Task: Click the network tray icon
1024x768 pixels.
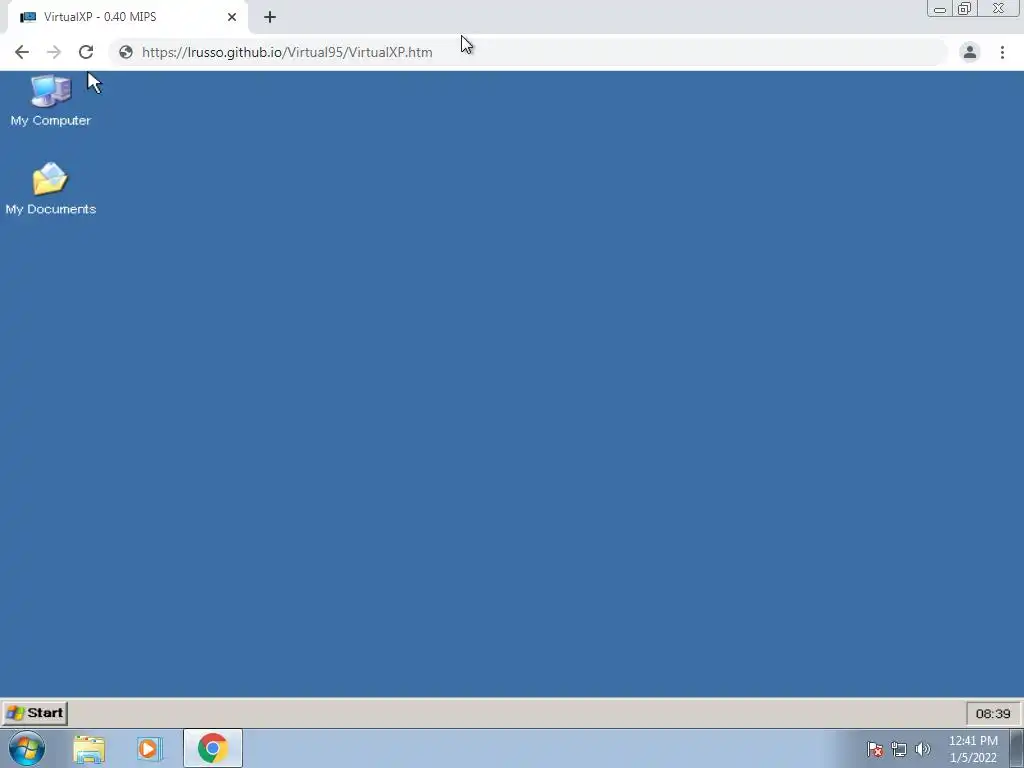Action: click(899, 749)
